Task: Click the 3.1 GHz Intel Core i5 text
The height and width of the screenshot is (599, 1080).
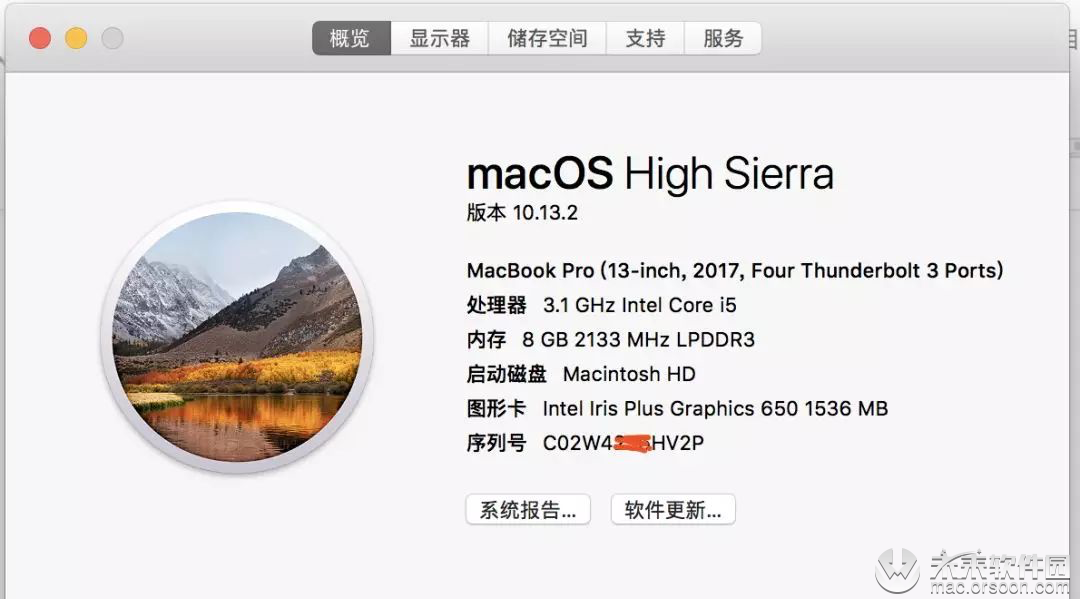Action: pos(640,305)
